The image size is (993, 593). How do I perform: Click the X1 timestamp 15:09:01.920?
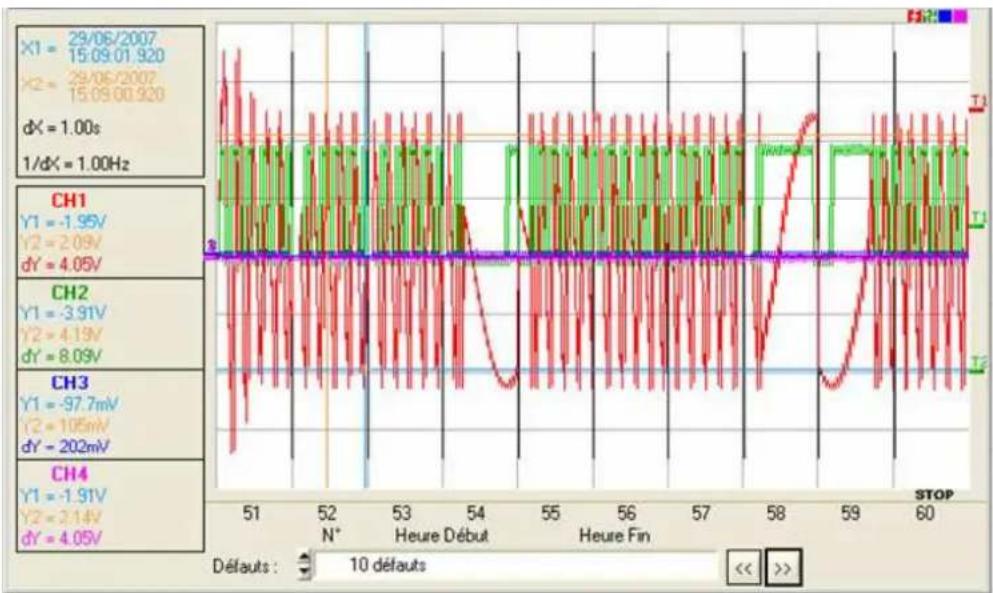116,56
